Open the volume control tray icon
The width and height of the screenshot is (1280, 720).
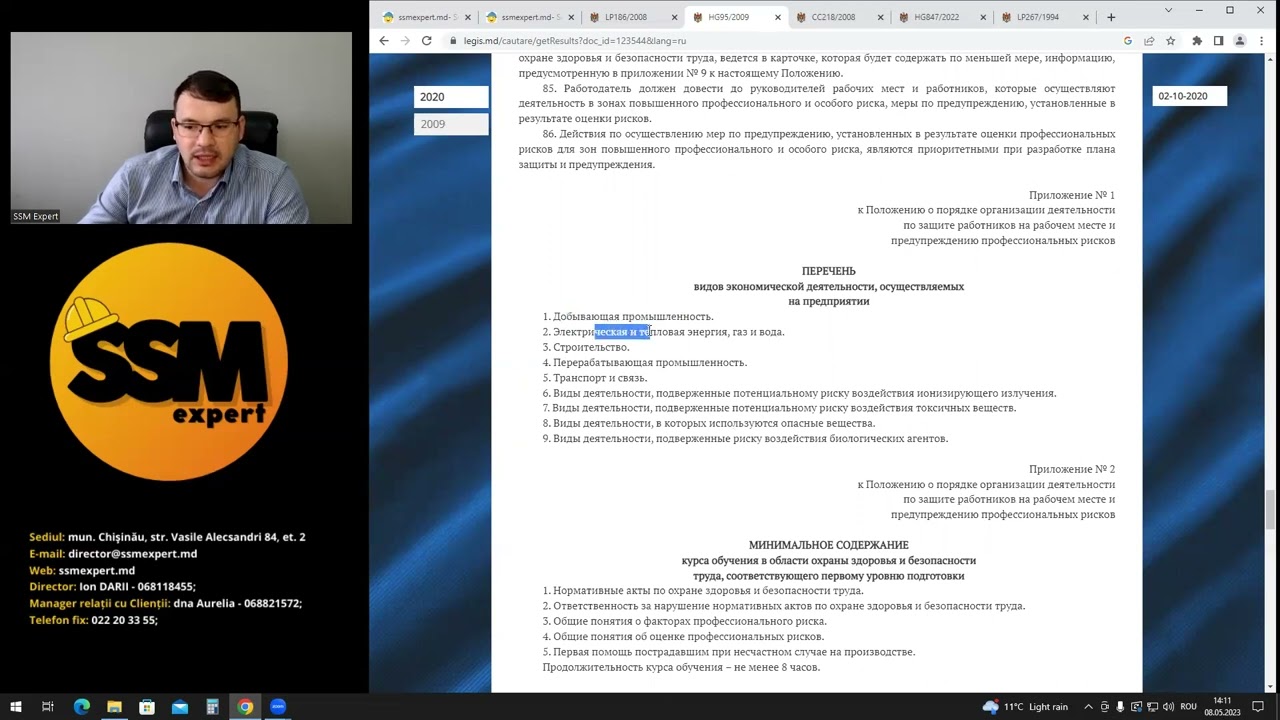coord(1166,707)
